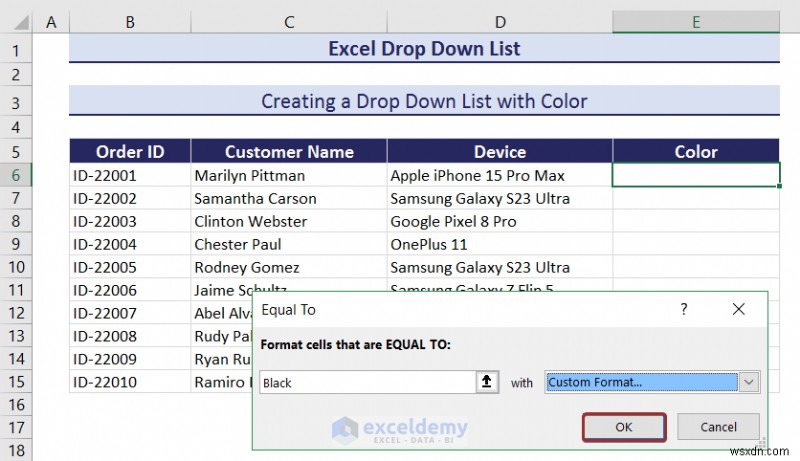Click the Color header cell

coord(696,151)
